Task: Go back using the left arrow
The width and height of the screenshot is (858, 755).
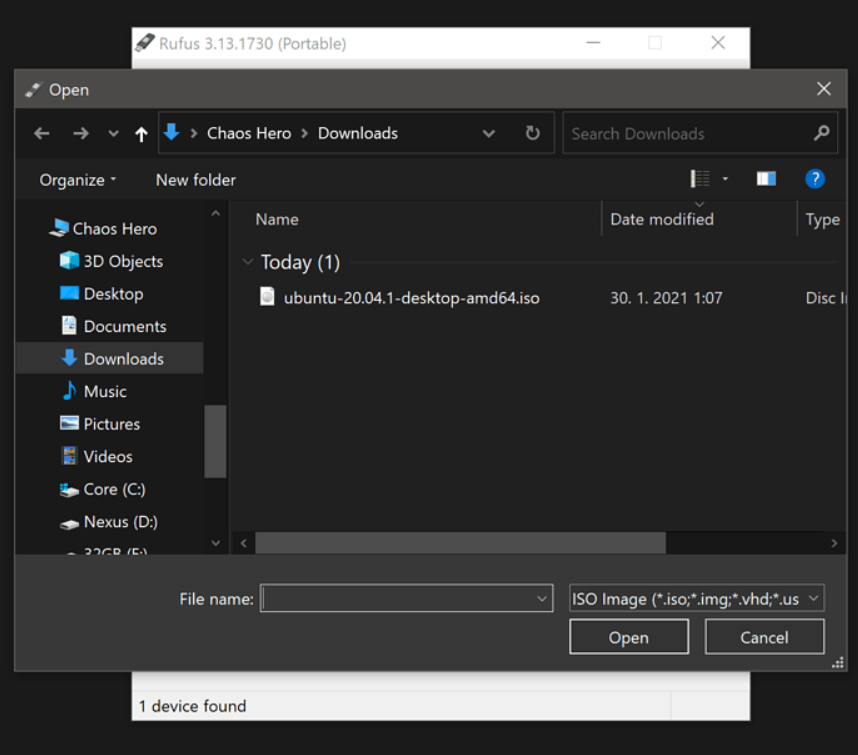Action: [x=42, y=133]
